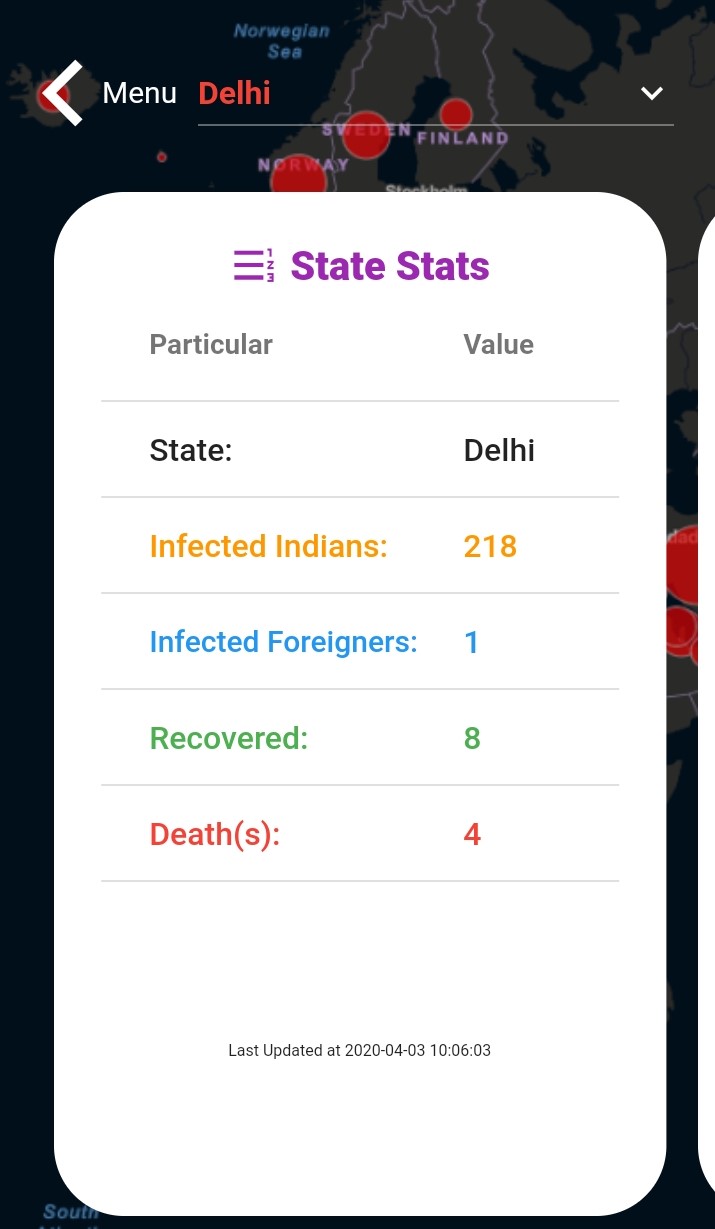The height and width of the screenshot is (1229, 715).
Task: Select the Death(s) label
Action: (x=215, y=834)
